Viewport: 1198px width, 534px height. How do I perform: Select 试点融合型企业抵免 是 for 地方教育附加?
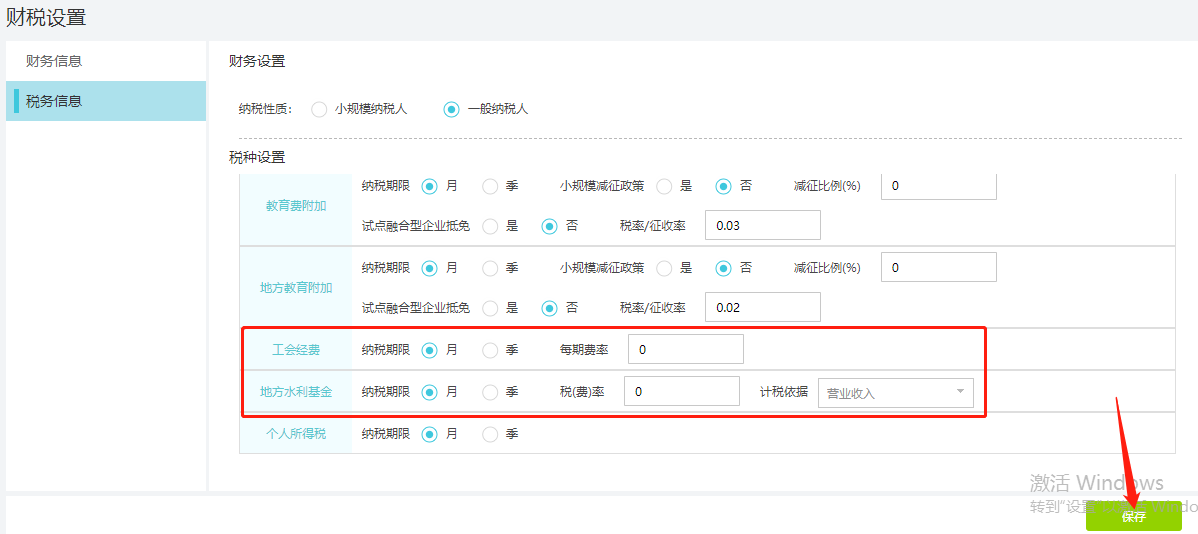[x=490, y=308]
